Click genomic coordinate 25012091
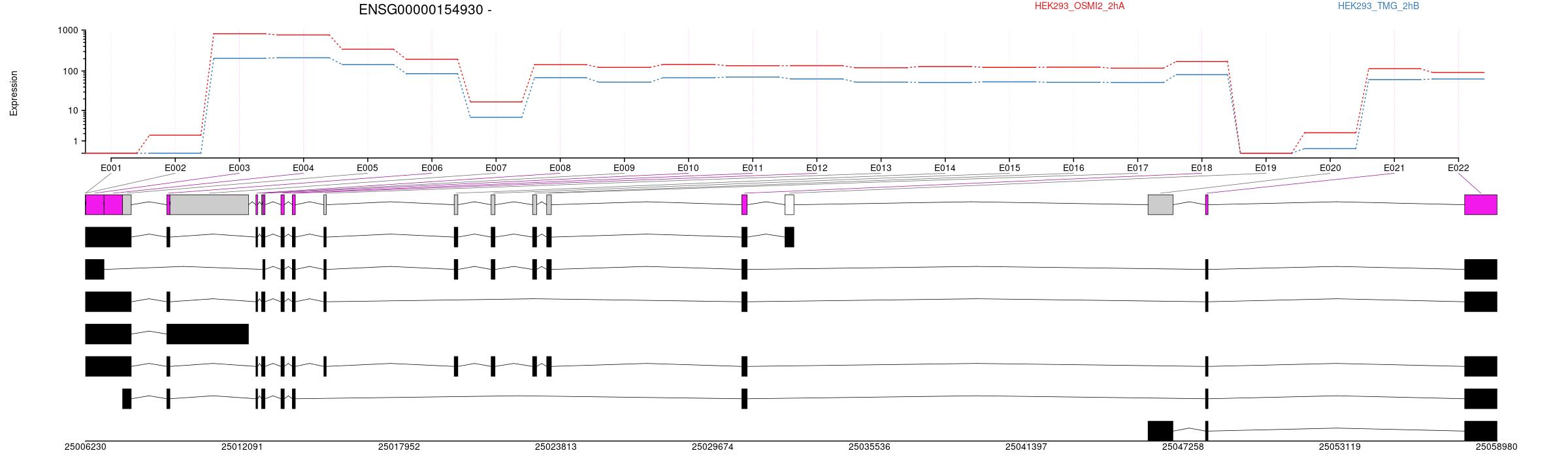The height and width of the screenshot is (457, 1568). point(242,447)
